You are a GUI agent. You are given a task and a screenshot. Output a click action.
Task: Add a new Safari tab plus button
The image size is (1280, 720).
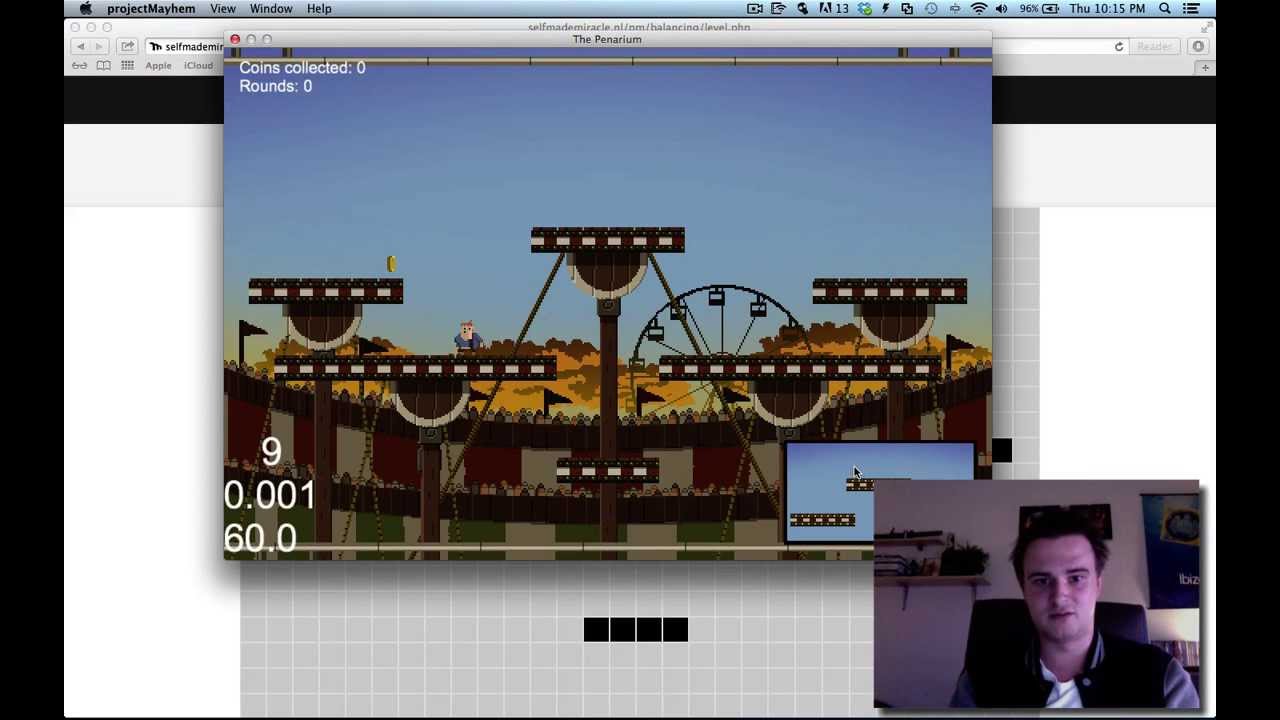click(x=1206, y=67)
